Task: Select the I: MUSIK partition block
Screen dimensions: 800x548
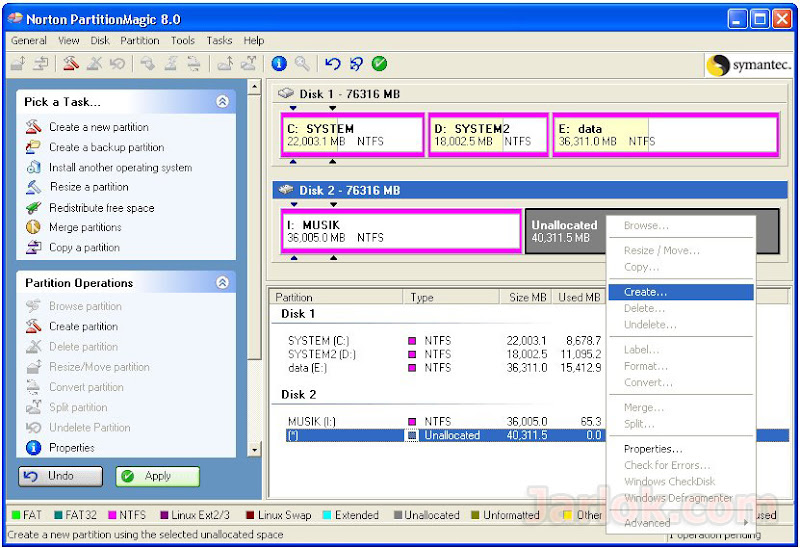Action: point(401,231)
